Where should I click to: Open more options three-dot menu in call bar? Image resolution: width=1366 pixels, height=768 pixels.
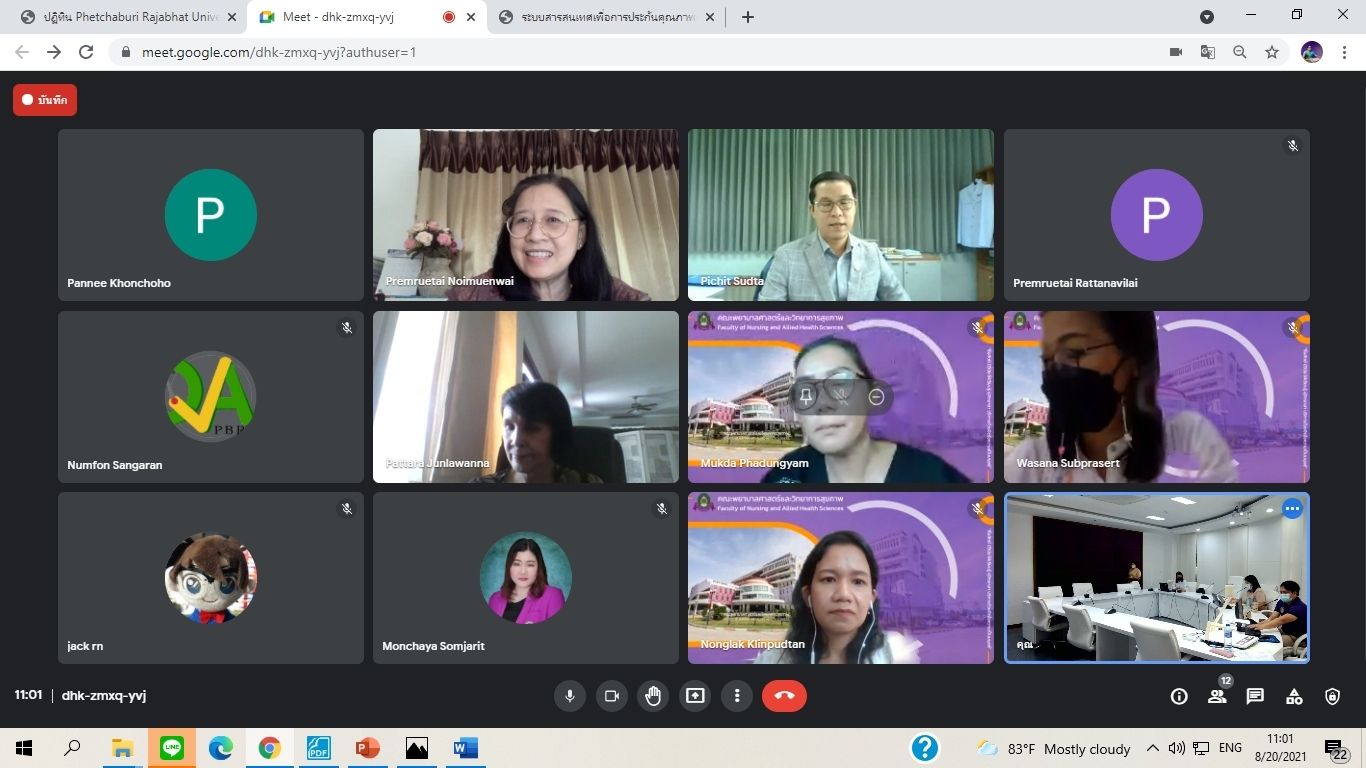(737, 696)
